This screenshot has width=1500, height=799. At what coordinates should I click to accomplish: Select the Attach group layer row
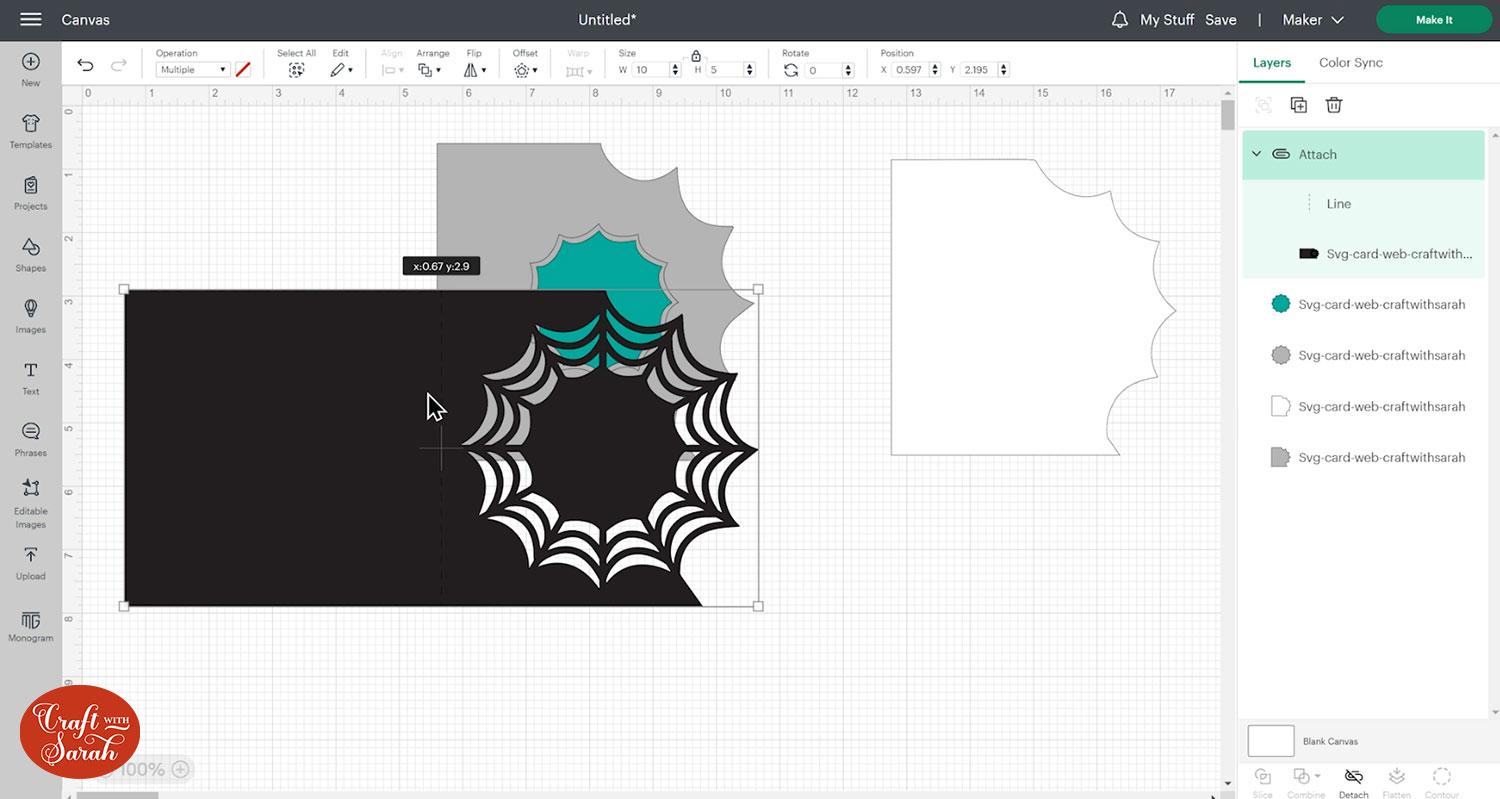[1363, 154]
